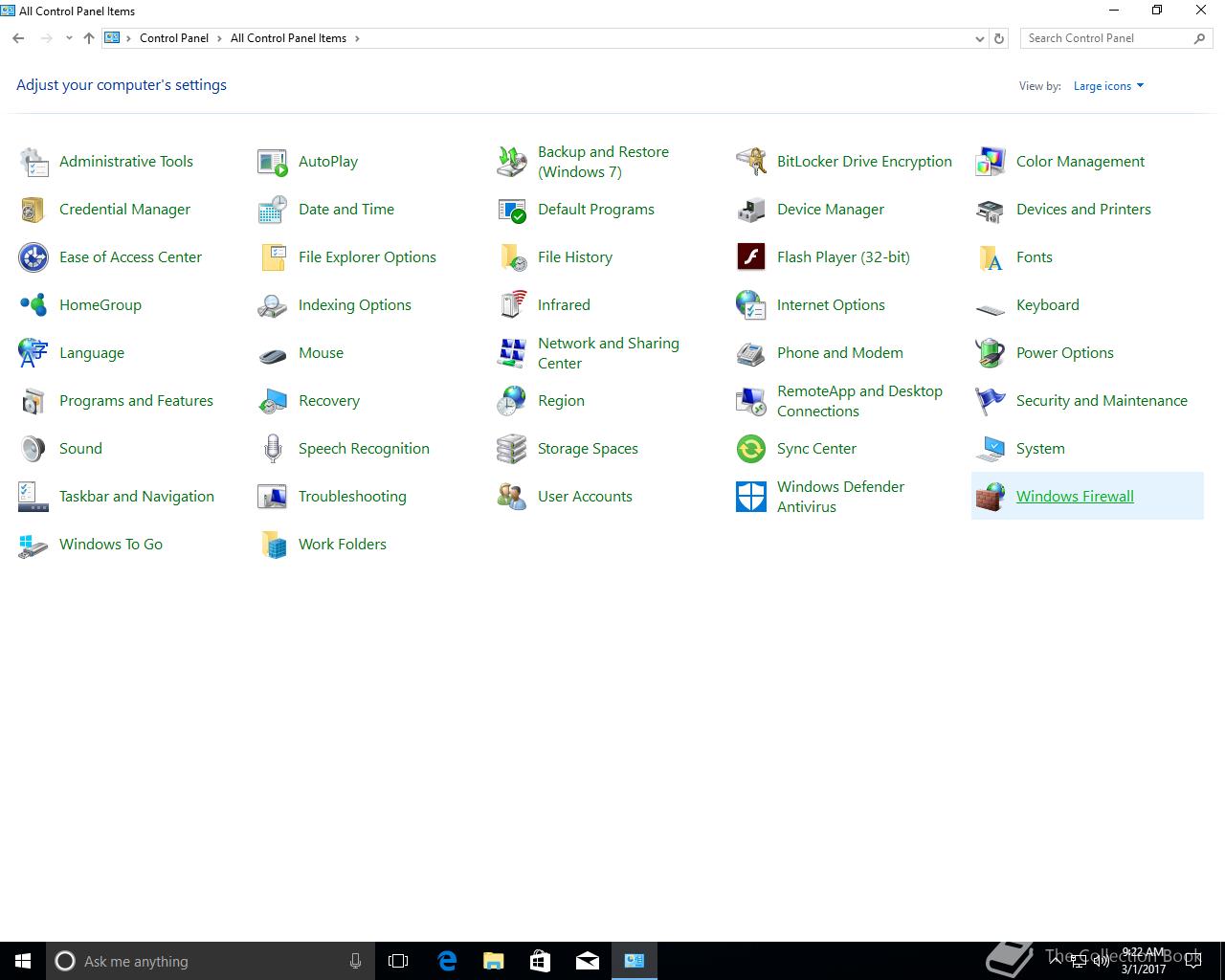1225x980 pixels.
Task: Open the File History icon
Action: tap(512, 257)
